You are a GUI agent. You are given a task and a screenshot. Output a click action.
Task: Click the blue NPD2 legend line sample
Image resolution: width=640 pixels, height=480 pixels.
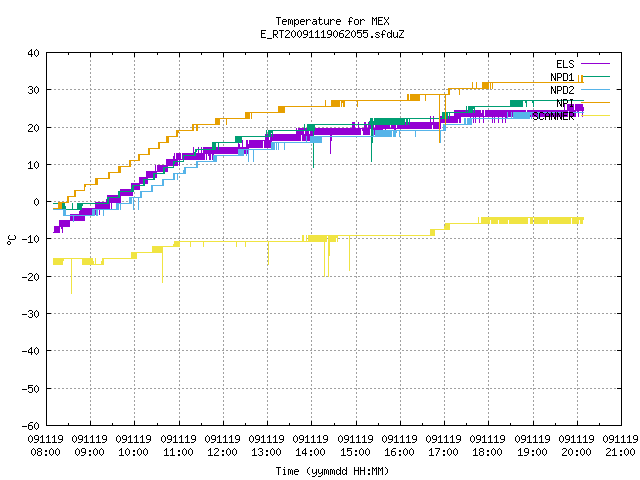596,90
